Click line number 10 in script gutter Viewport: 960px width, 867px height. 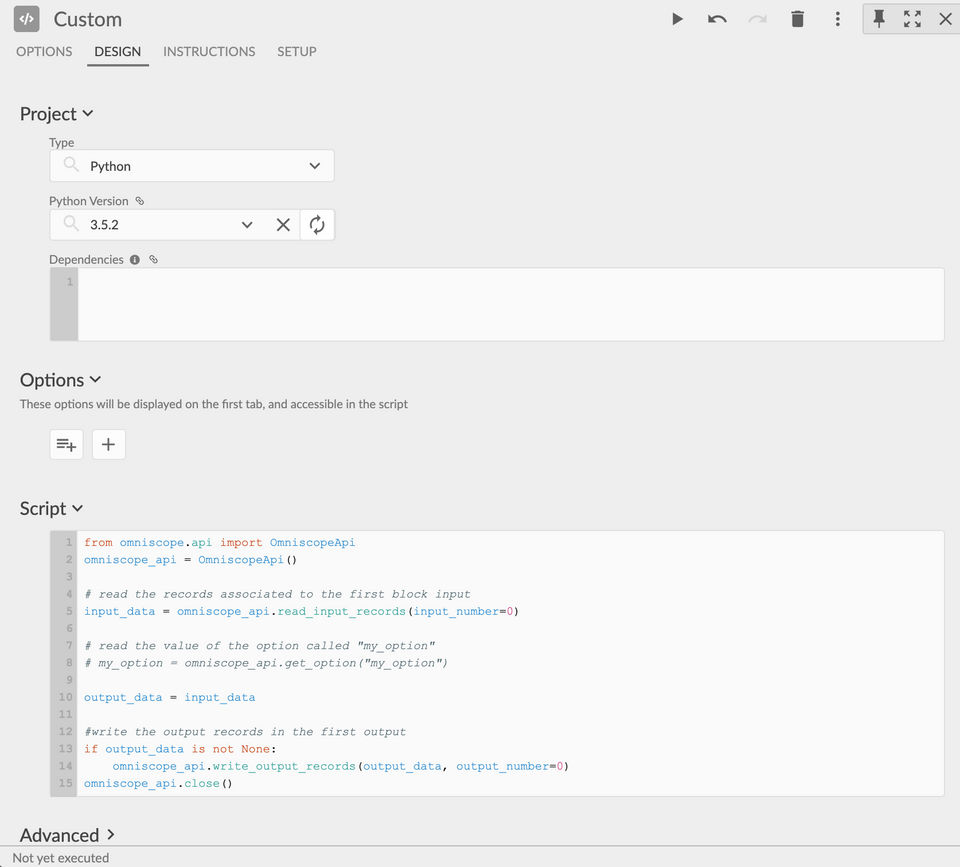coord(66,697)
